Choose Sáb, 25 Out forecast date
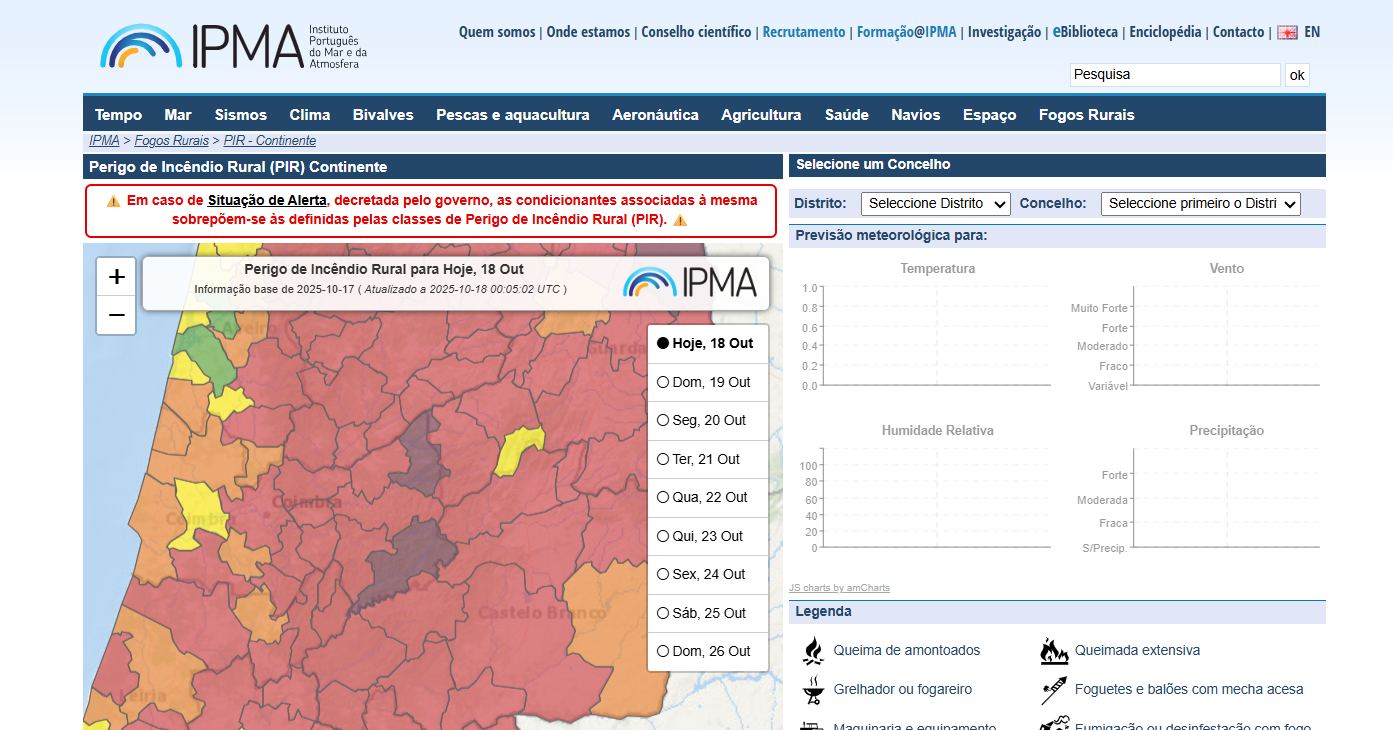 click(x=663, y=613)
